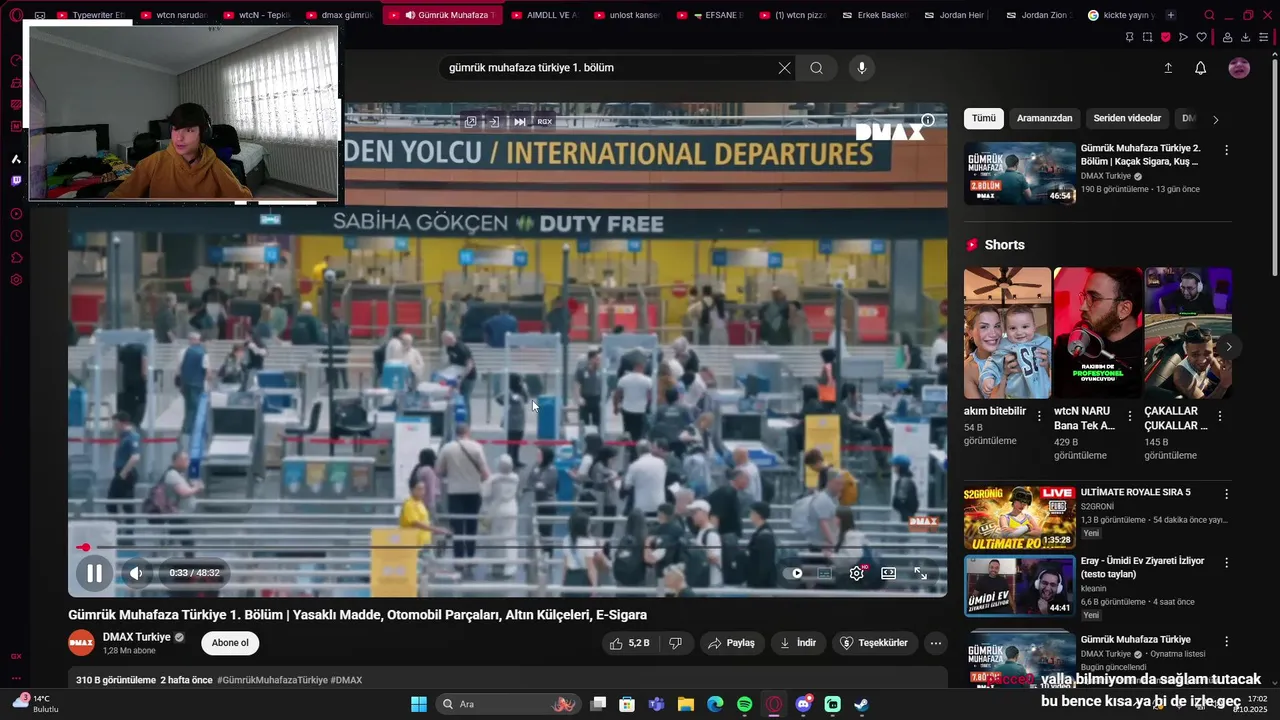The width and height of the screenshot is (1280, 720).
Task: Click the İndir download button
Action: coord(798,643)
